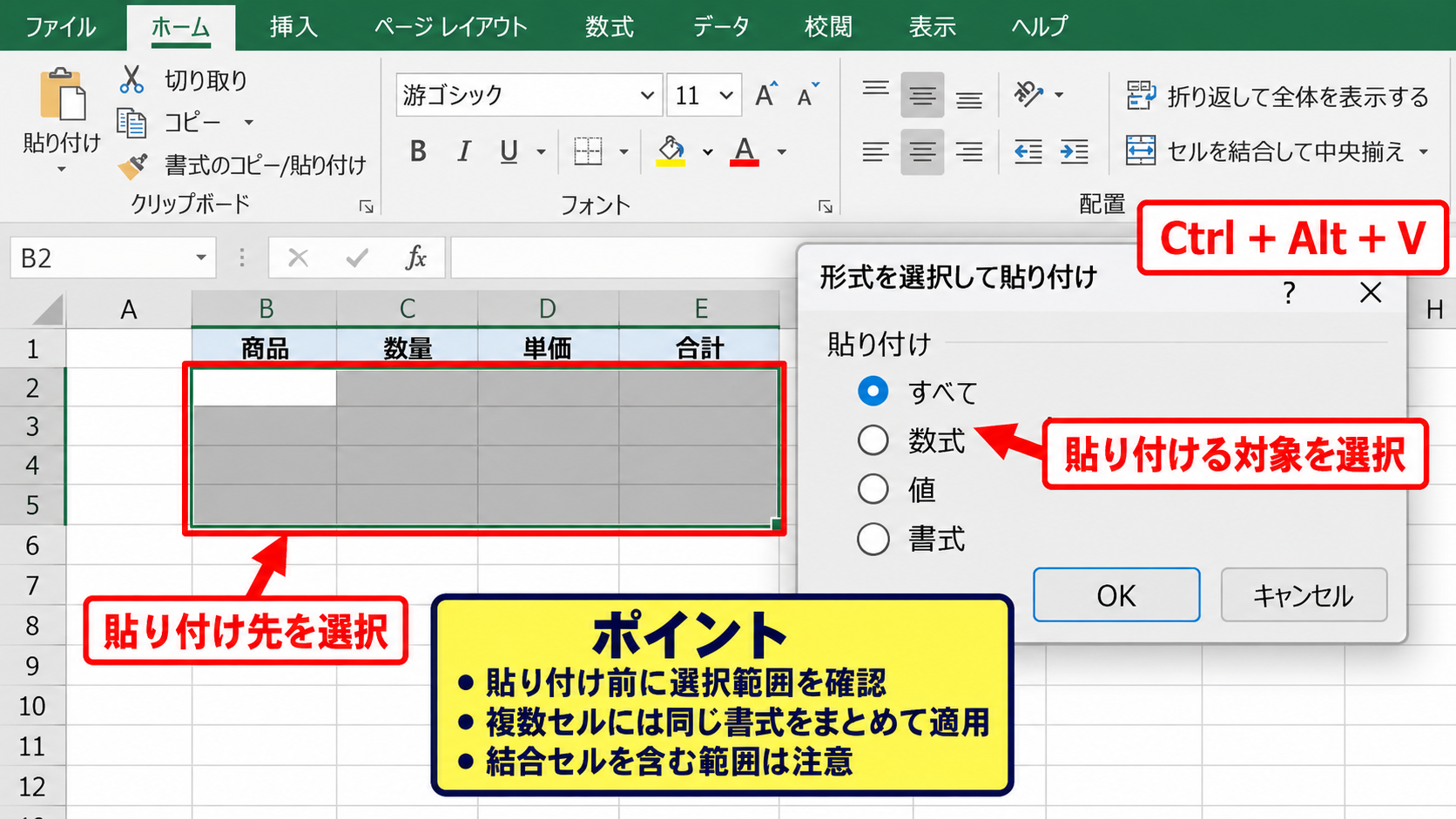
Task: Open the Name Box B2 dropdown
Action: click(201, 258)
